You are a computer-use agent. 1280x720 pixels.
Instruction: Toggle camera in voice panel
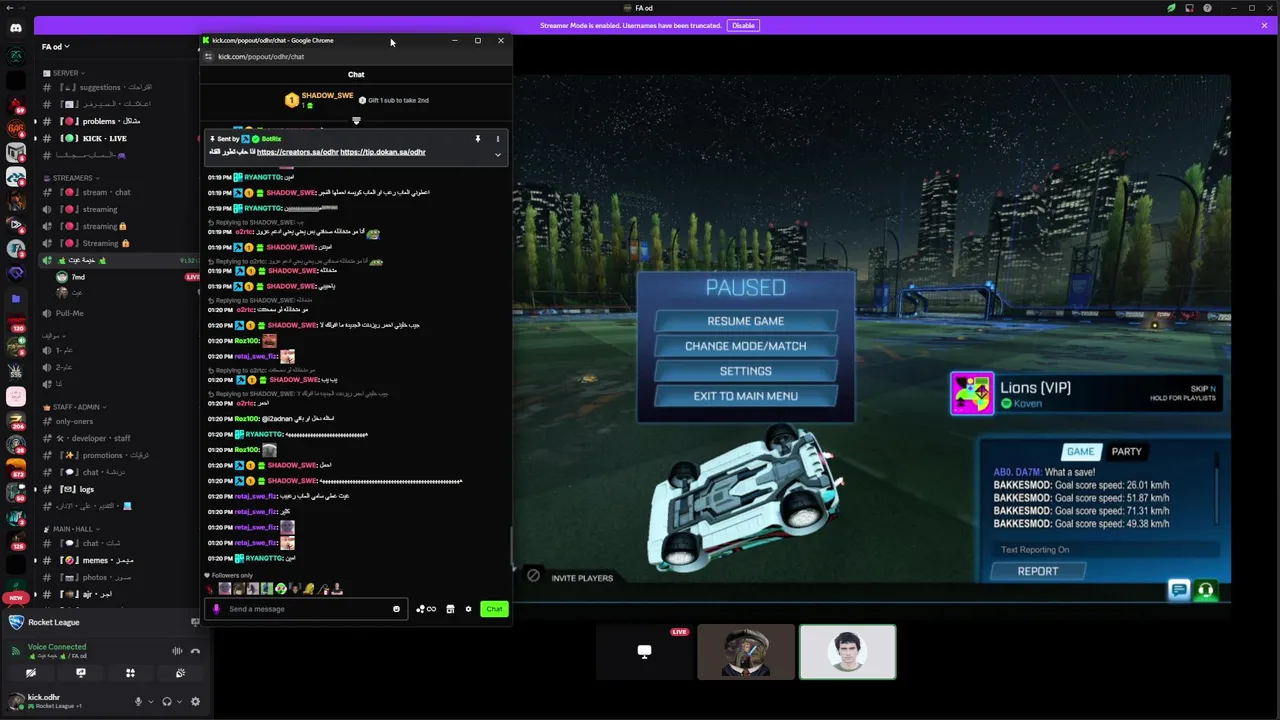(x=31, y=673)
